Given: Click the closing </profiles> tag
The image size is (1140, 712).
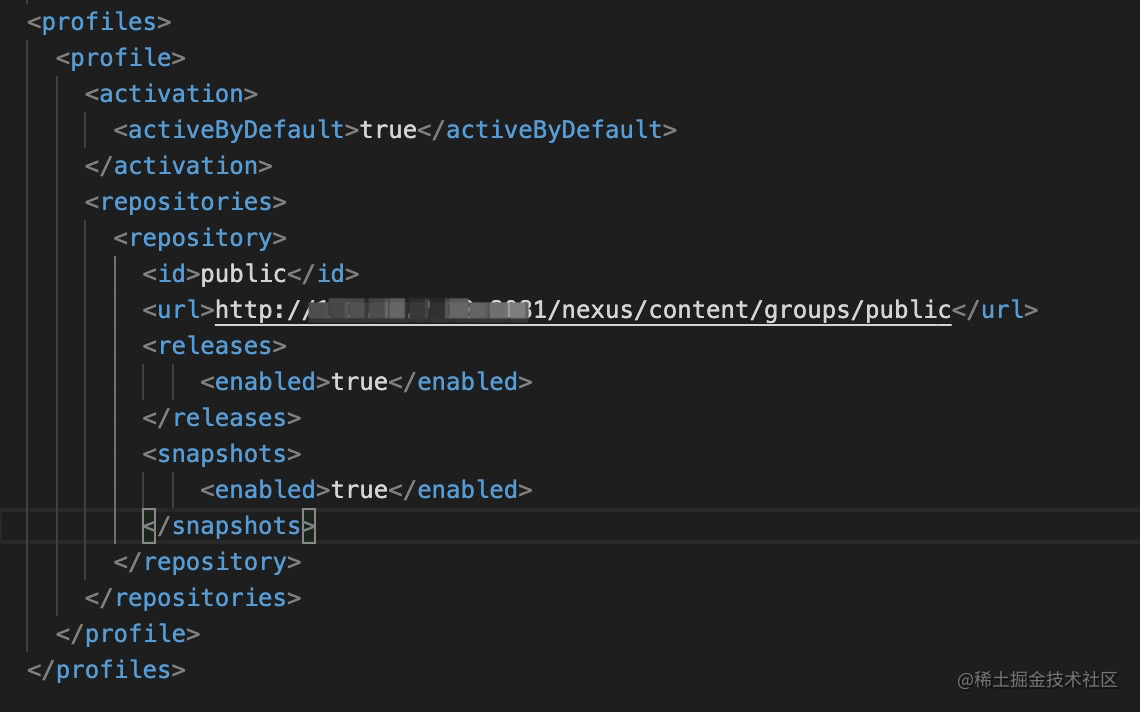Looking at the screenshot, I should pyautogui.click(x=106, y=670).
